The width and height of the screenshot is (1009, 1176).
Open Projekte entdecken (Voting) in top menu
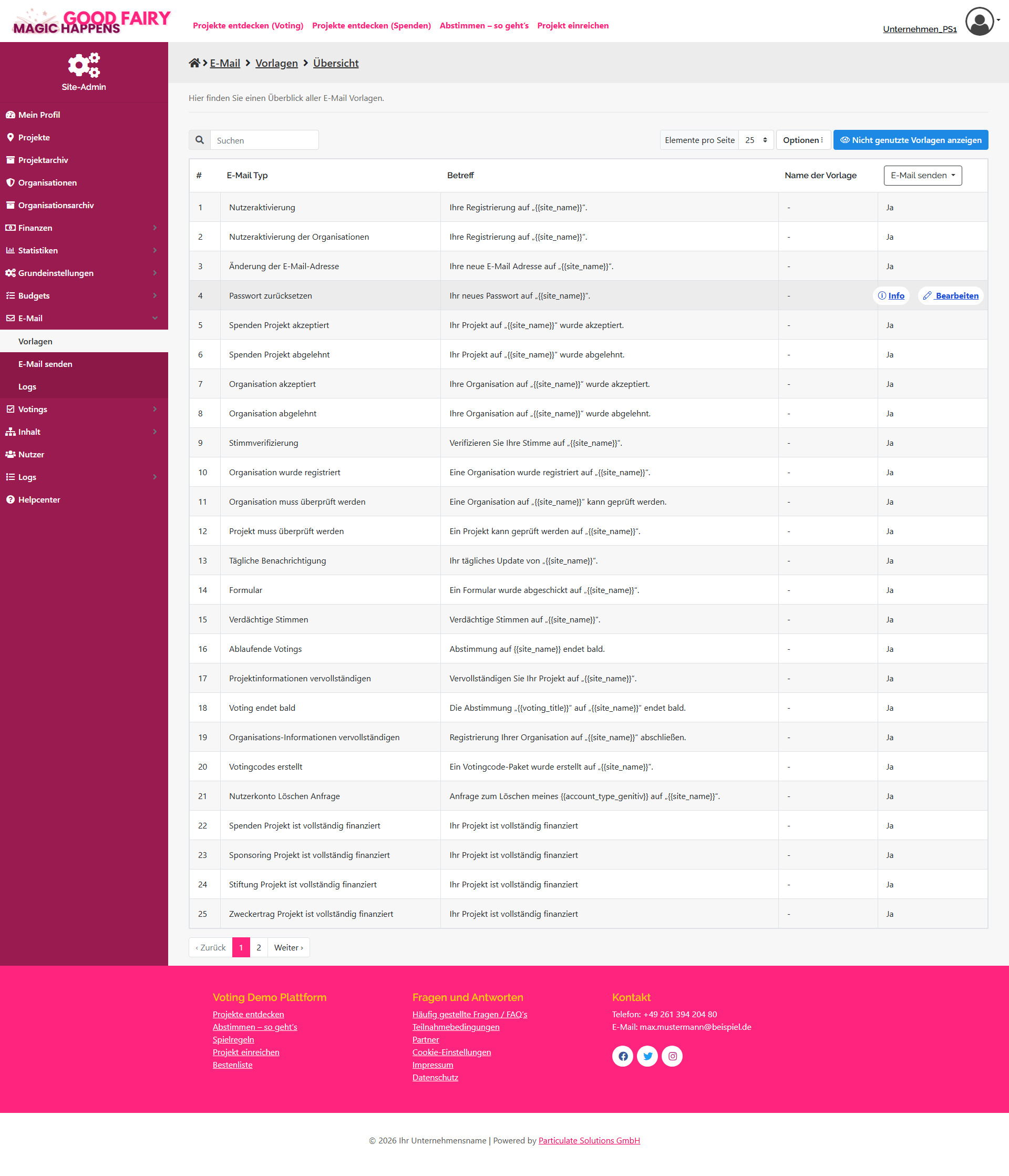248,26
